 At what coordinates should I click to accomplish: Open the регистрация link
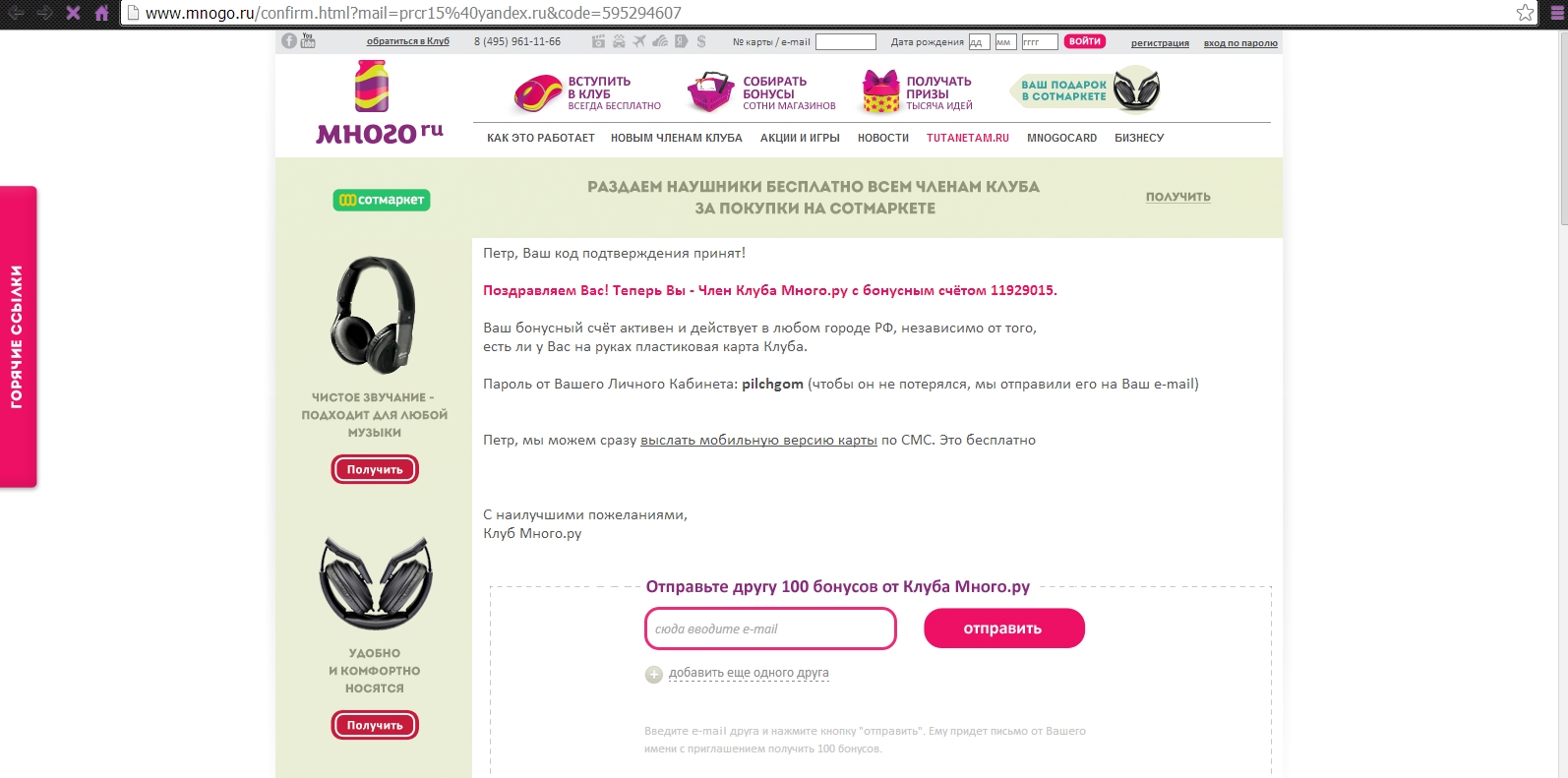tap(1160, 43)
